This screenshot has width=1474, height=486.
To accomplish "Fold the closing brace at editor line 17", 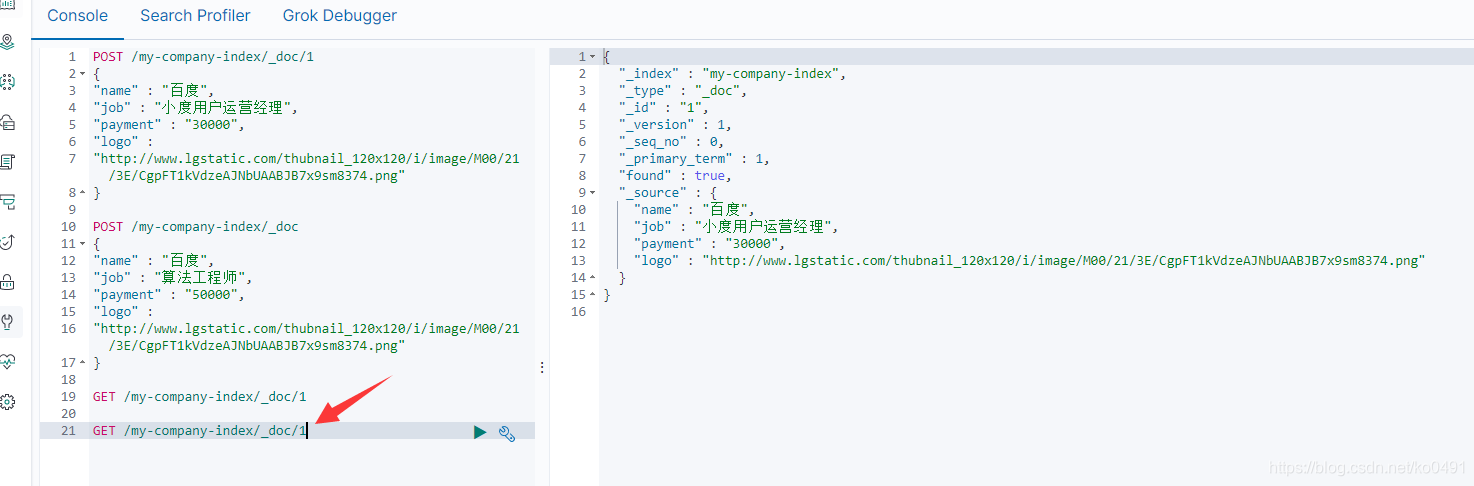I will 82,362.
